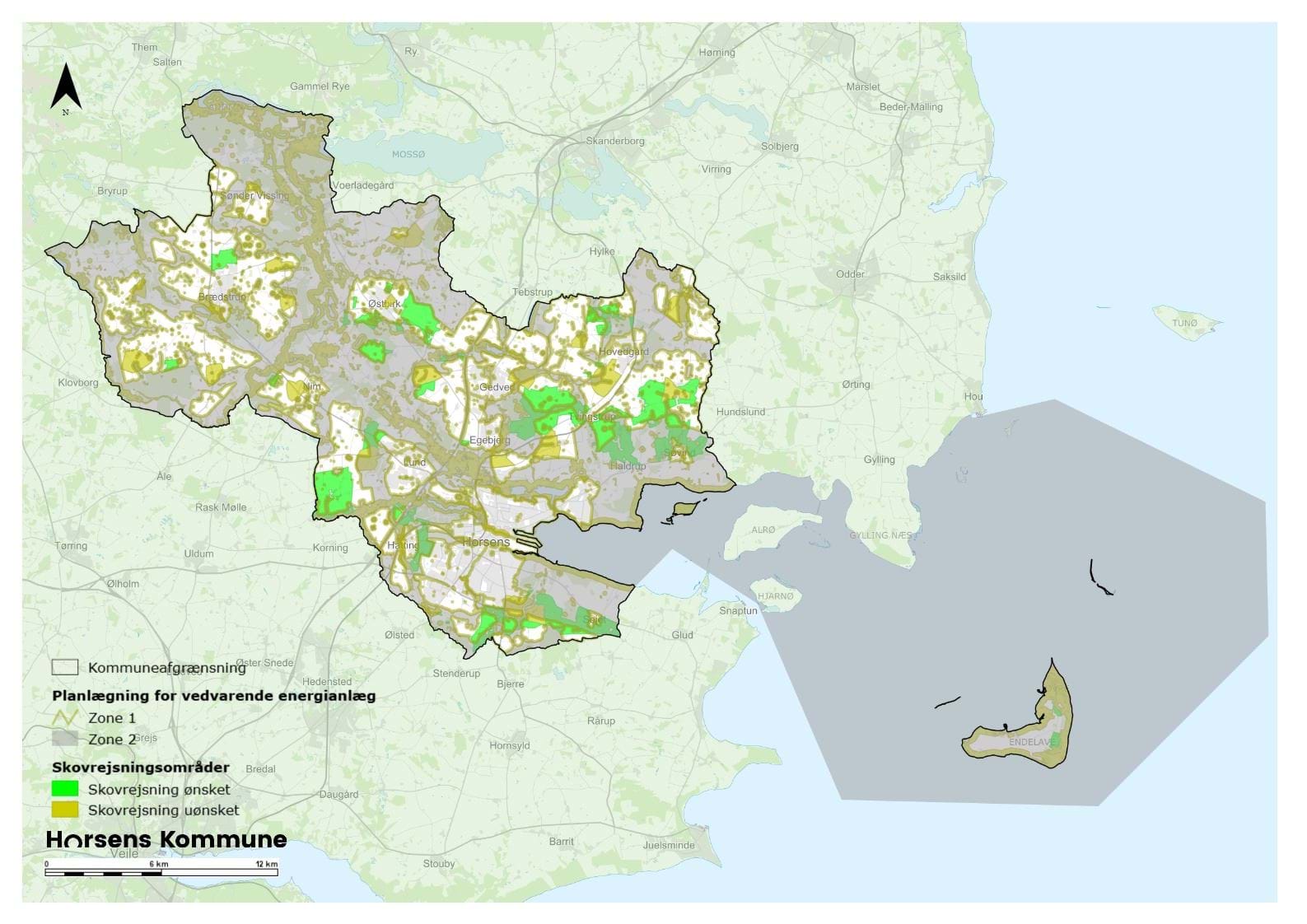Viewport: 1307px width, 924px height.
Task: Pick the yellow Skovrejsning uønsket swatch
Action: pos(65,810)
